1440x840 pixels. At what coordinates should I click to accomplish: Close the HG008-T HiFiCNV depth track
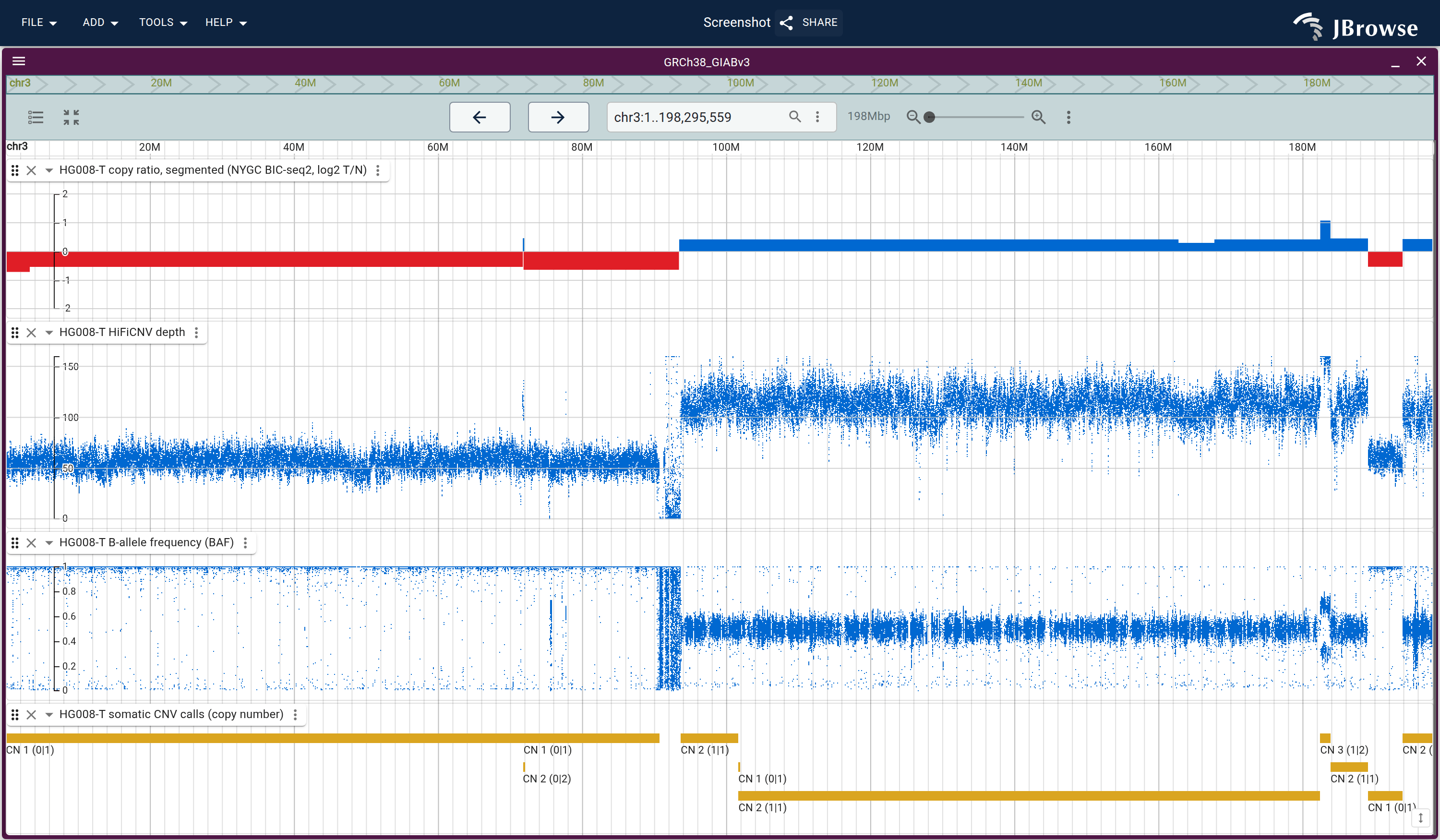click(31, 333)
